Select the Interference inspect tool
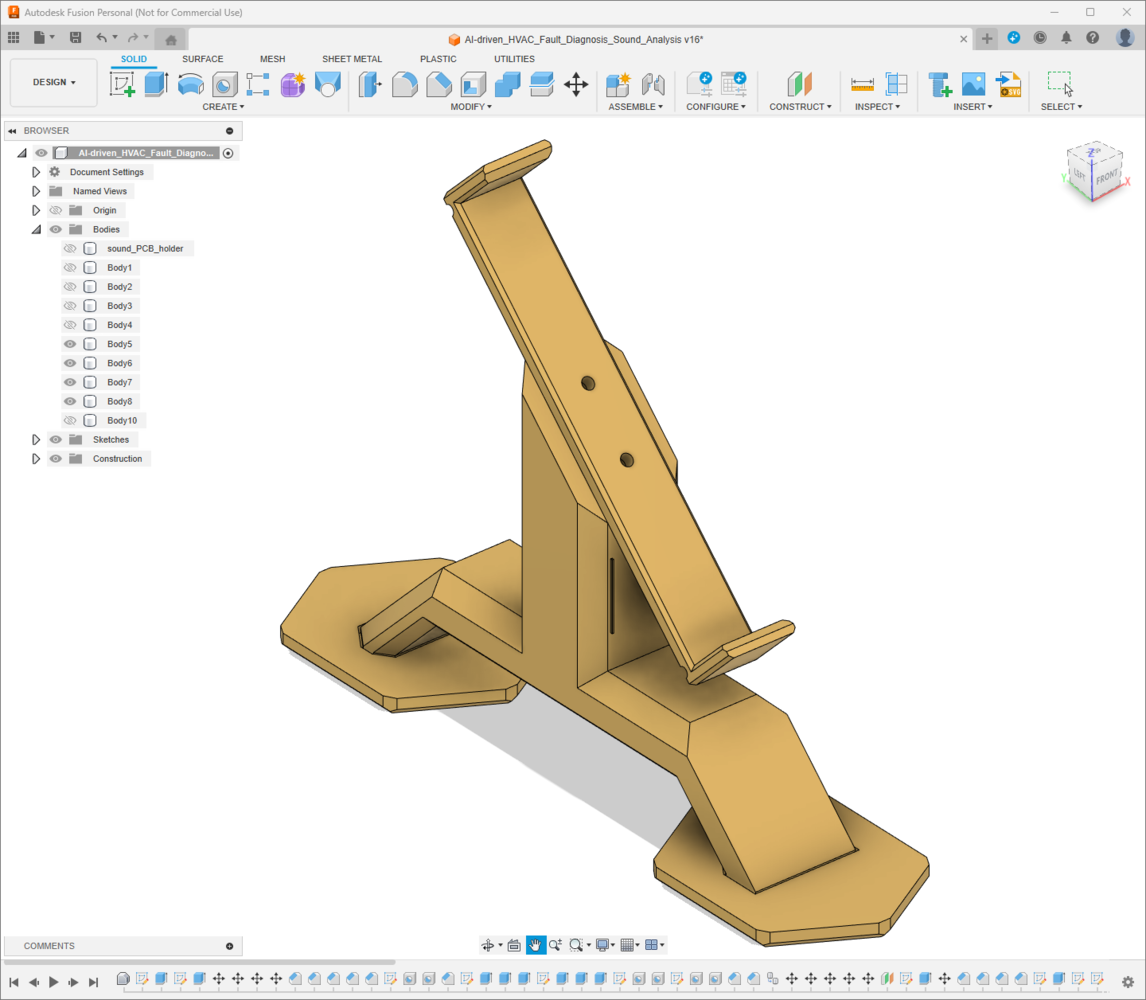 coord(896,84)
